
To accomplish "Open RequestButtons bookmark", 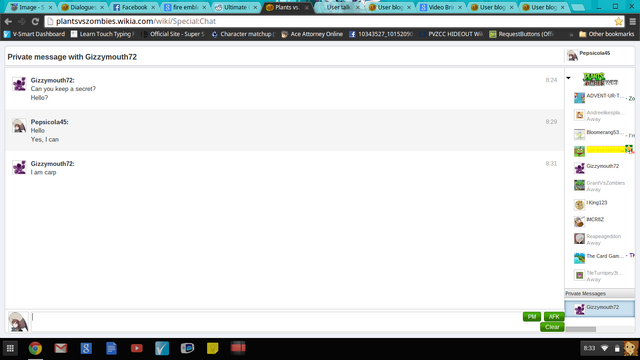I will (x=522, y=34).
